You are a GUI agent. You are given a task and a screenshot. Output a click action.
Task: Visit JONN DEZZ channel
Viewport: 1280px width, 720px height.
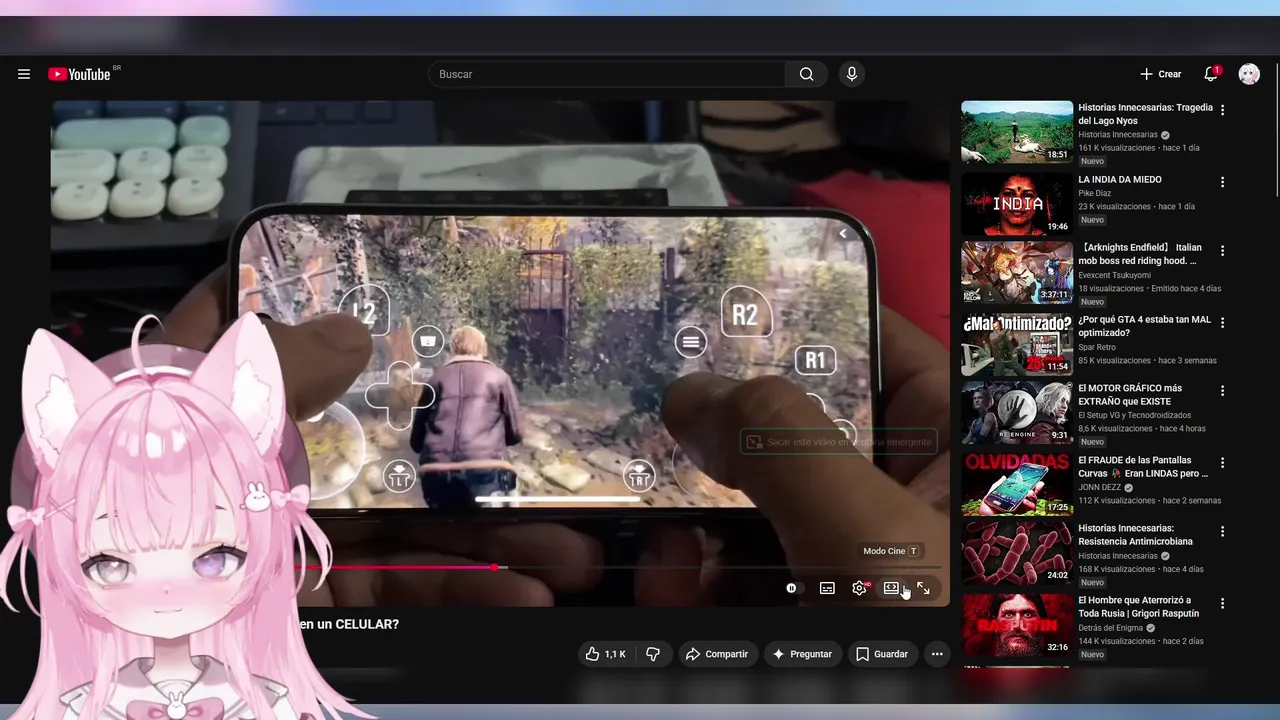[1100, 488]
